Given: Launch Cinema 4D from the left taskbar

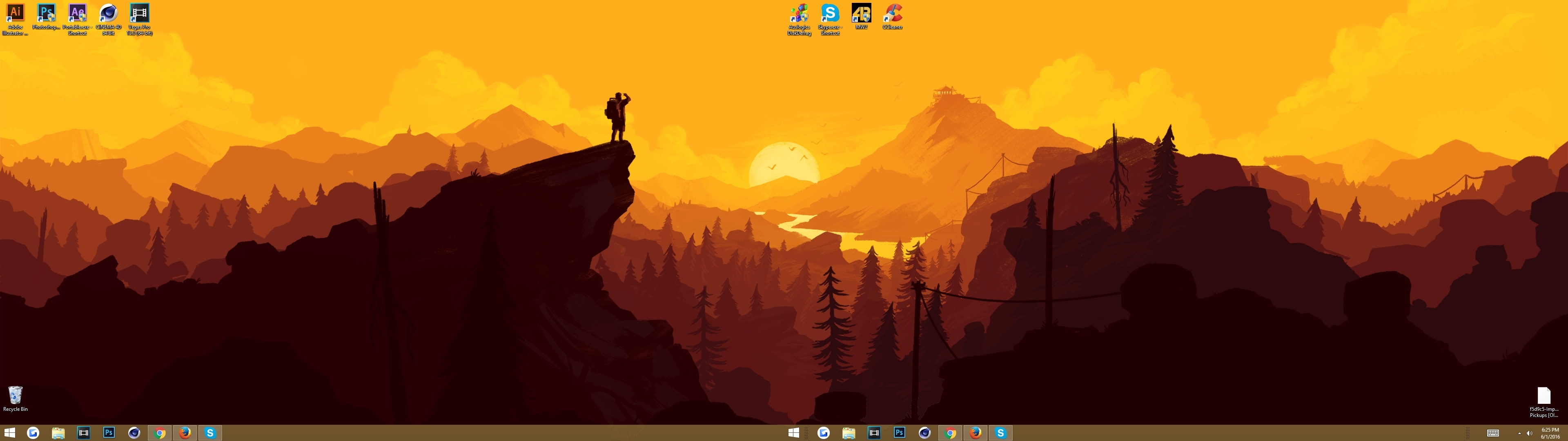Looking at the screenshot, I should point(134,432).
